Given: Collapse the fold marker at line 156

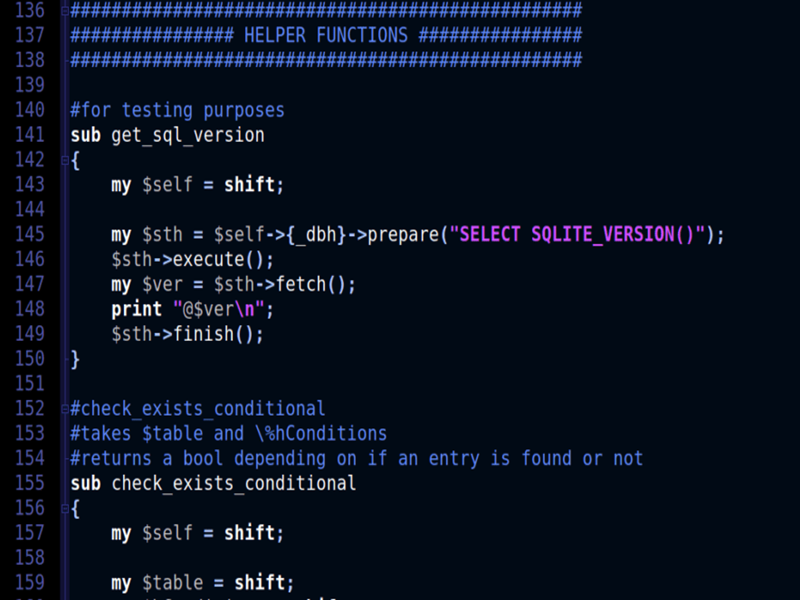Looking at the screenshot, I should pyautogui.click(x=64, y=508).
